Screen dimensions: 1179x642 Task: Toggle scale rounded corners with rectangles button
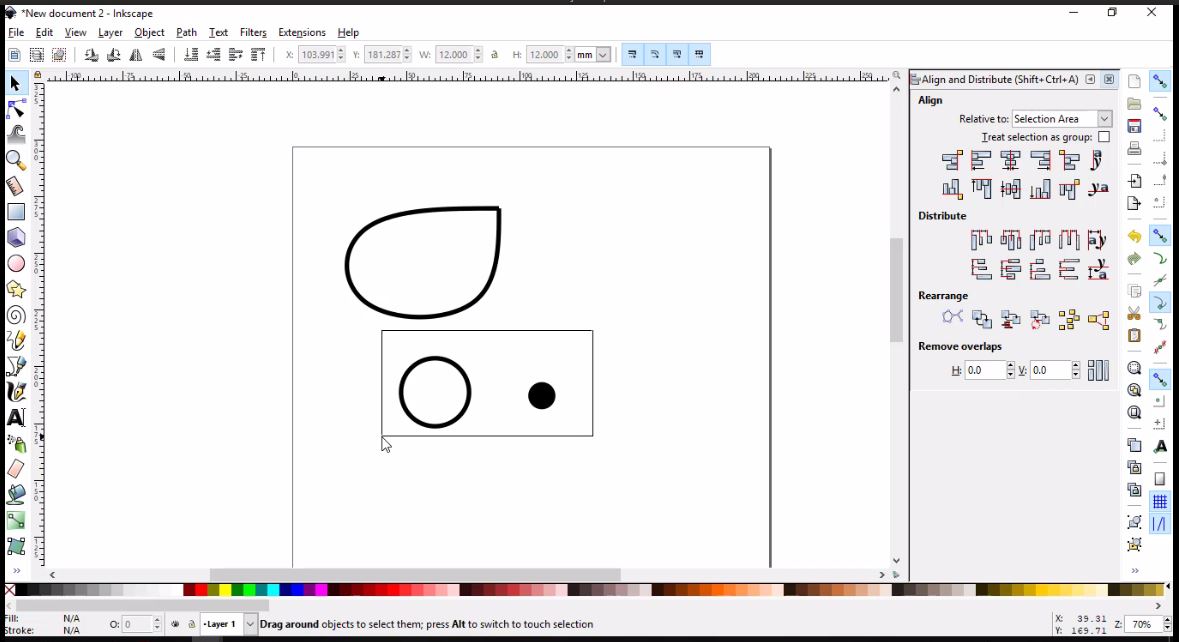pyautogui.click(x=654, y=54)
